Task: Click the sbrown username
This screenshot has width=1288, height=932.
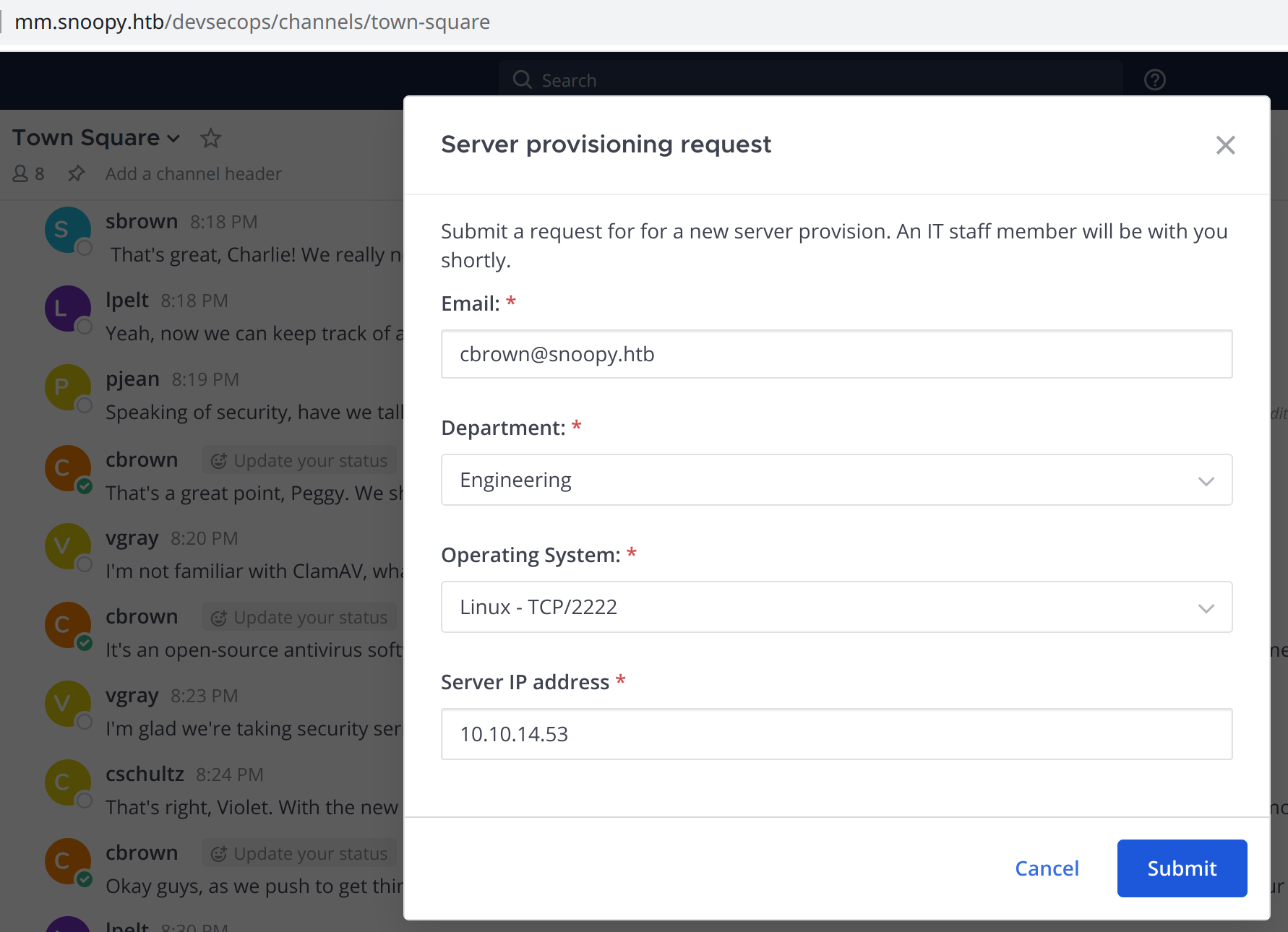Action: 142,221
